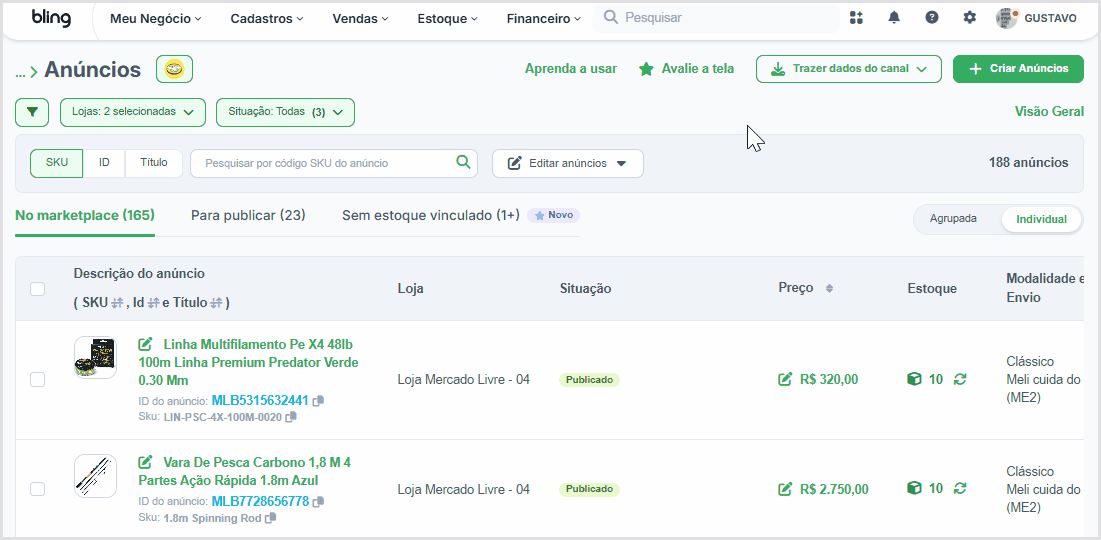Click the star icon beside Avalie a tela
The height and width of the screenshot is (540, 1101).
coord(646,69)
